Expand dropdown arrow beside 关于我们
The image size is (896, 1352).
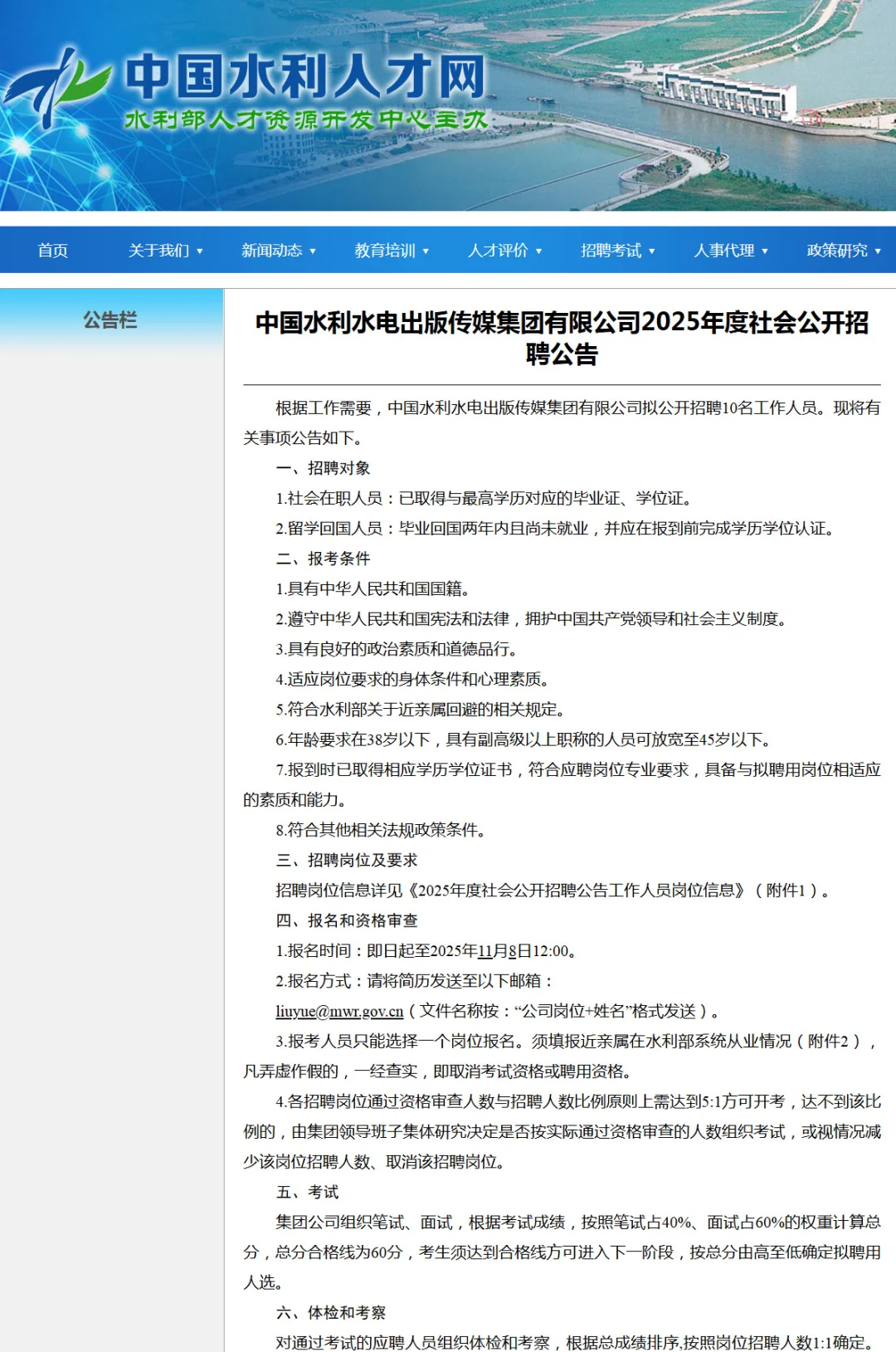pyautogui.click(x=200, y=251)
